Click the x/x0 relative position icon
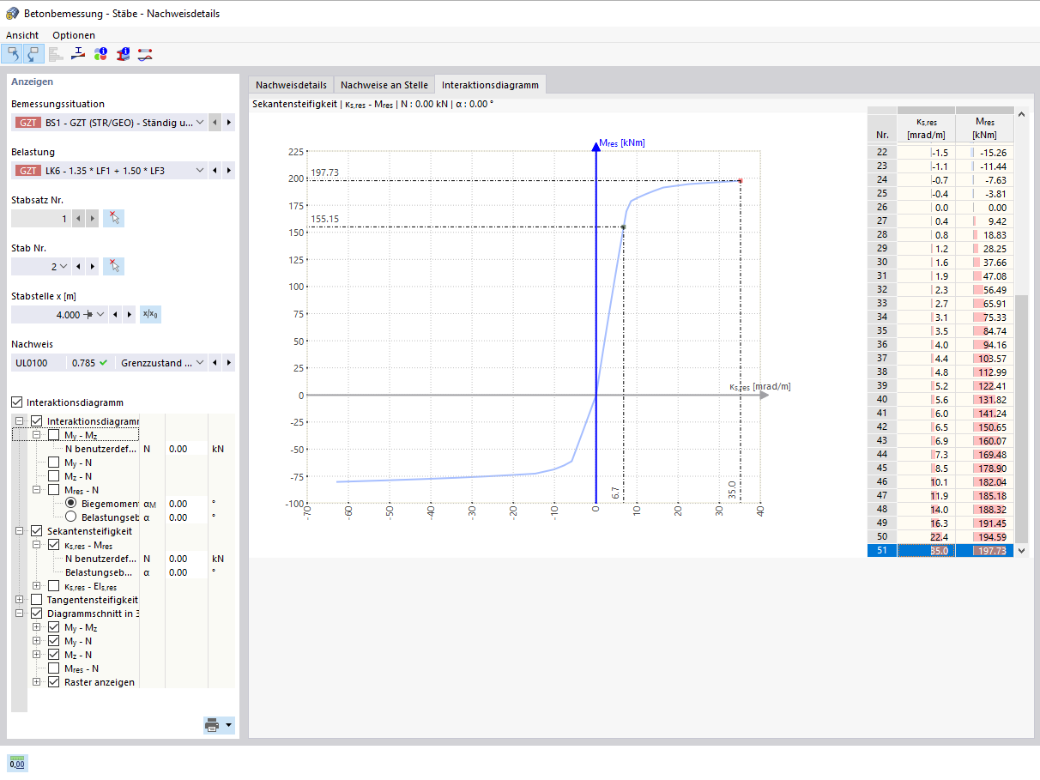 point(151,314)
